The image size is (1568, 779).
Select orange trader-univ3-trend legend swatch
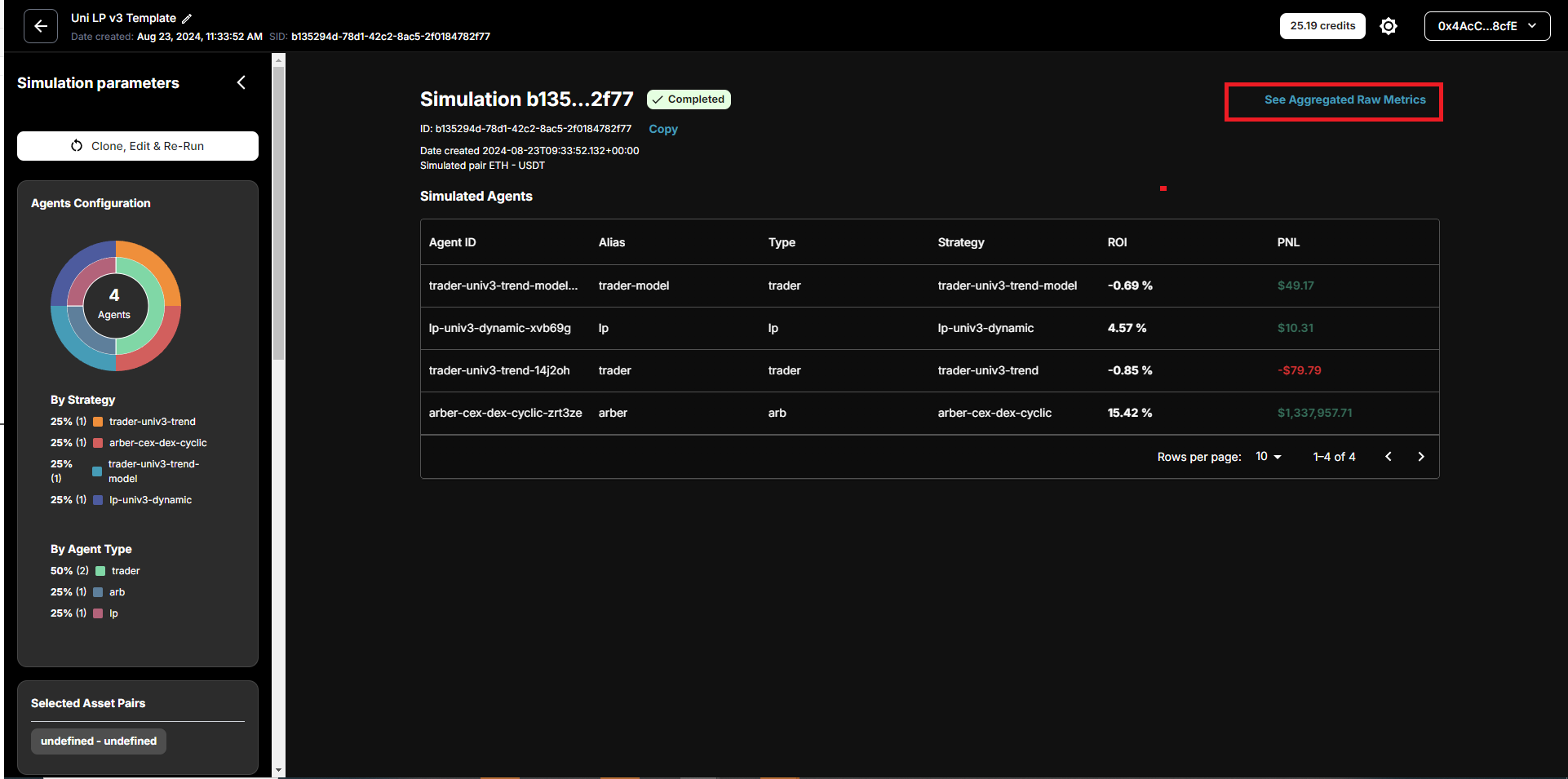pyautogui.click(x=98, y=422)
